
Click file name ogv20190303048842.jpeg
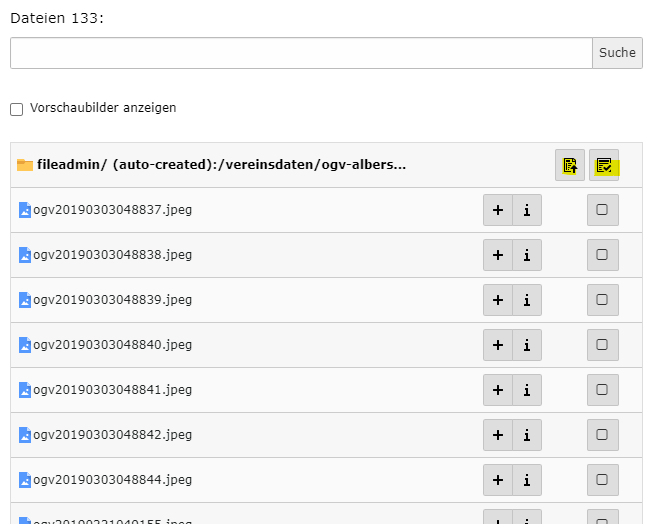[112, 435]
